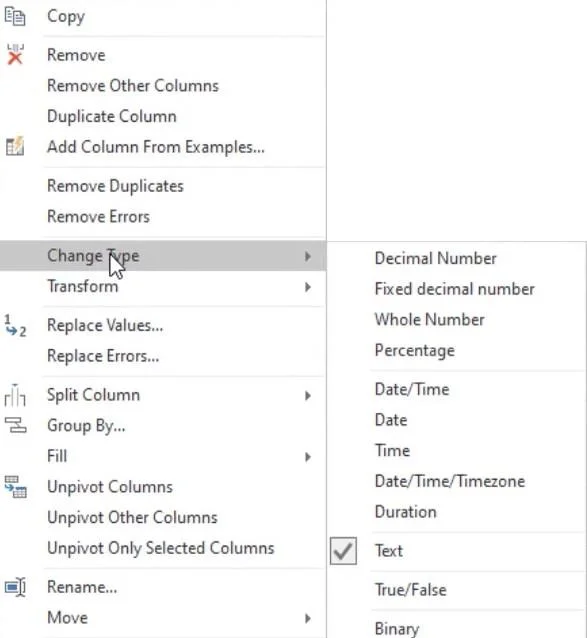
Task: Expand the Fill submenu arrow
Action: click(308, 457)
